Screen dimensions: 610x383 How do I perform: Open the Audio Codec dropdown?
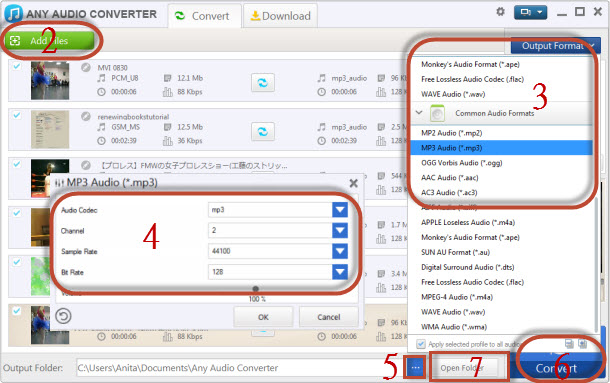click(340, 210)
